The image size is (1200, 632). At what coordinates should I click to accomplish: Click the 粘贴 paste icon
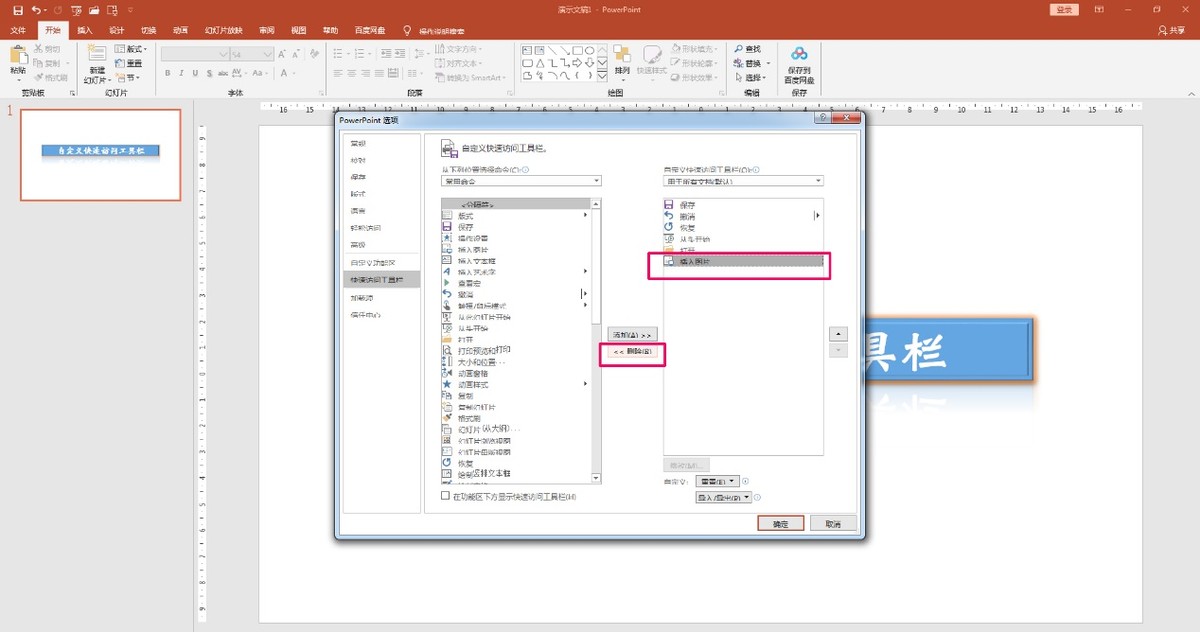[18, 55]
